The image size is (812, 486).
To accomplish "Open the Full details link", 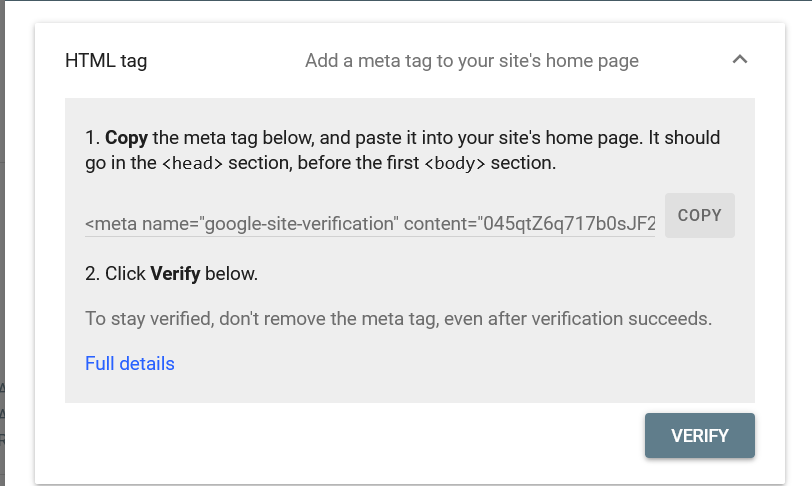I will (x=130, y=363).
